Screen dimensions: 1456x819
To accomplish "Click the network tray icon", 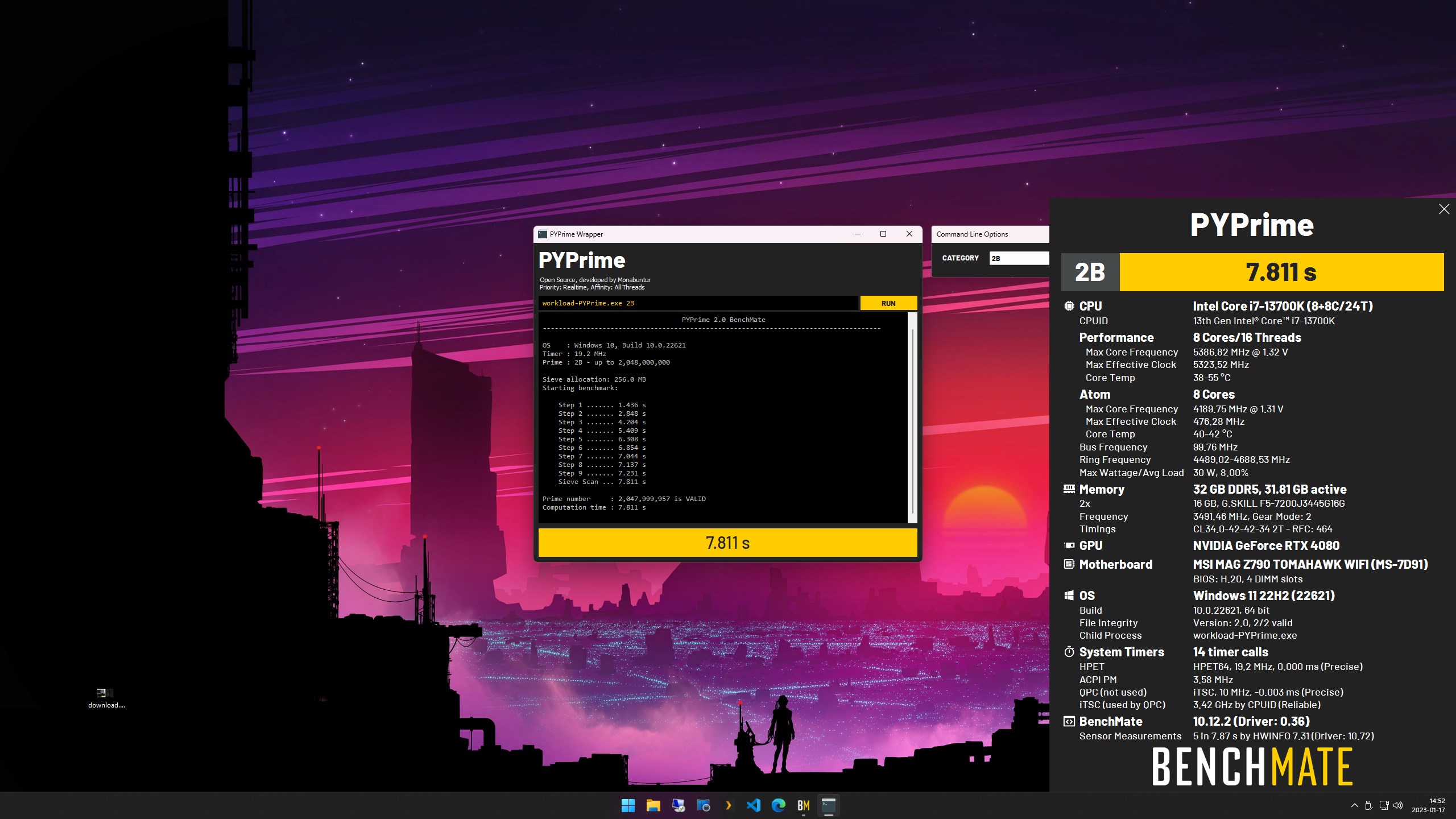I will pyautogui.click(x=1384, y=805).
